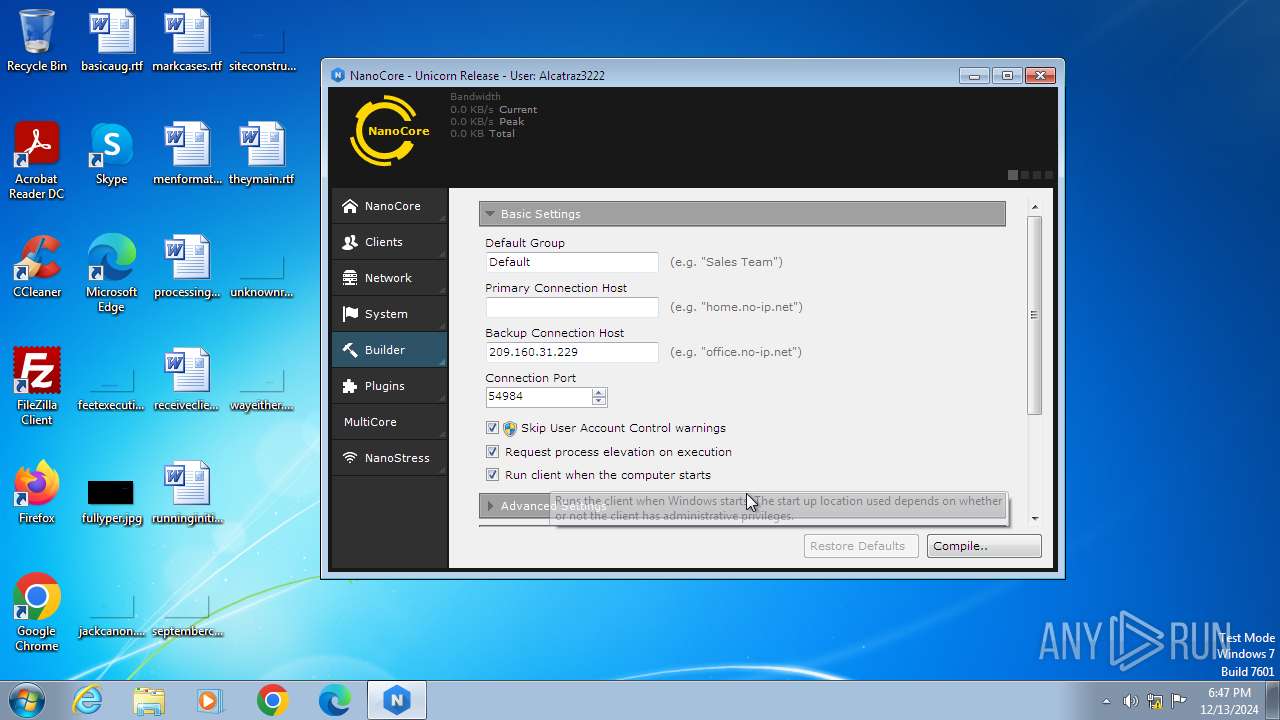1280x720 pixels.
Task: Click the builder panel vertical scrollbar
Action: [x=1035, y=315]
